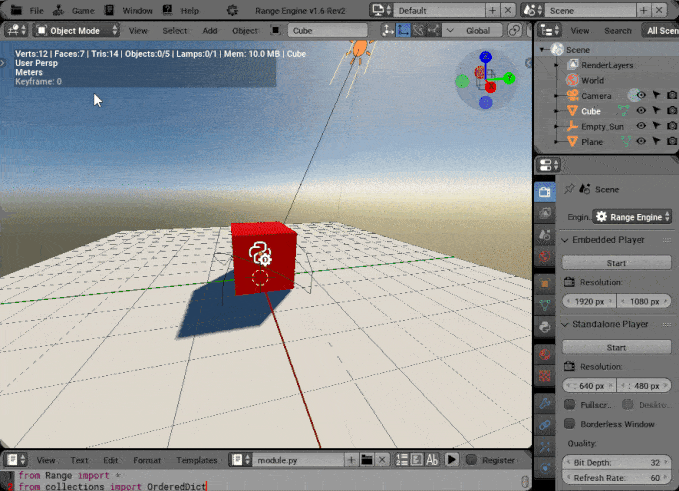This screenshot has width=679, height=491.
Task: Toggle visibility of Cube in outliner
Action: [640, 111]
